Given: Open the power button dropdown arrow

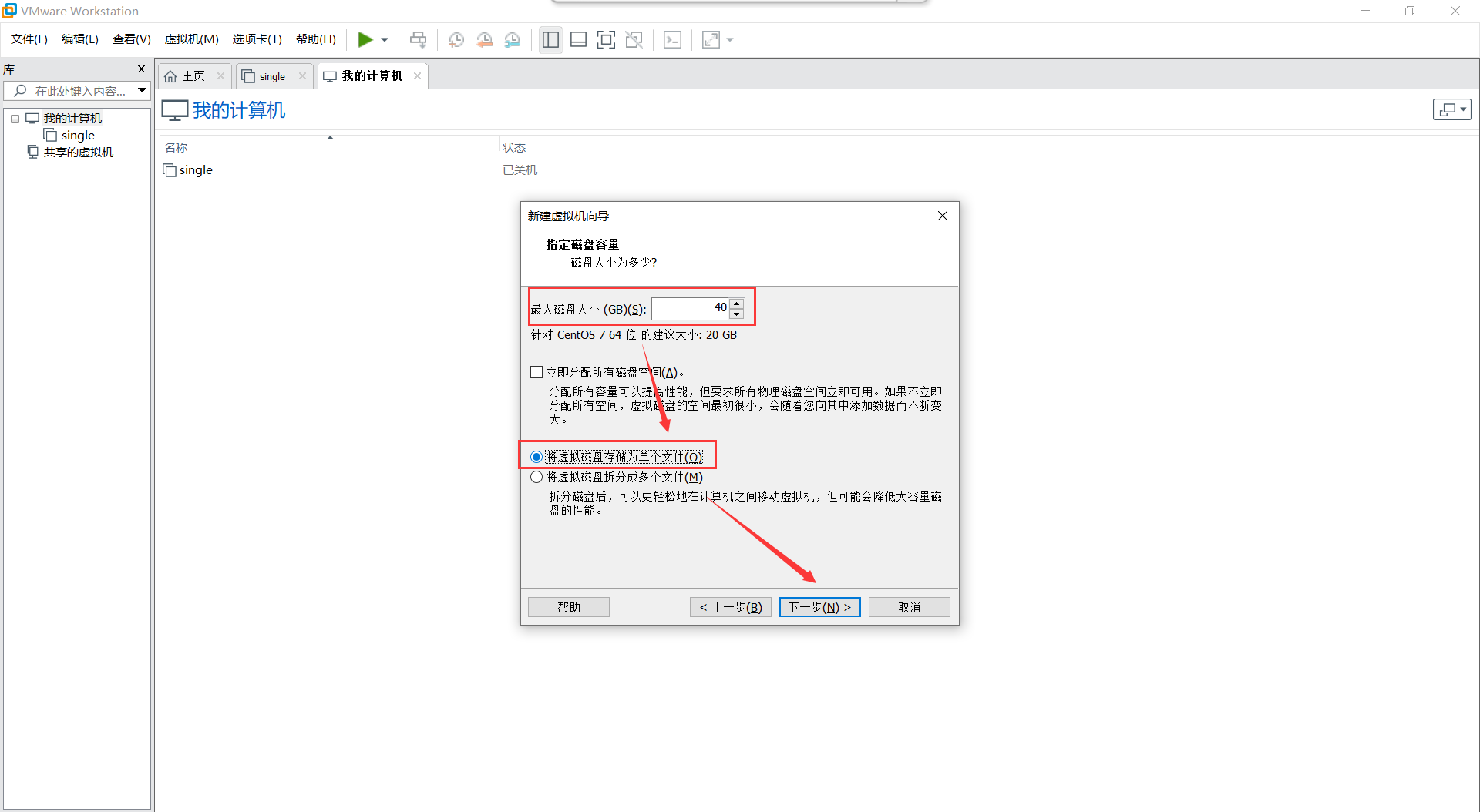Looking at the screenshot, I should coord(385,39).
